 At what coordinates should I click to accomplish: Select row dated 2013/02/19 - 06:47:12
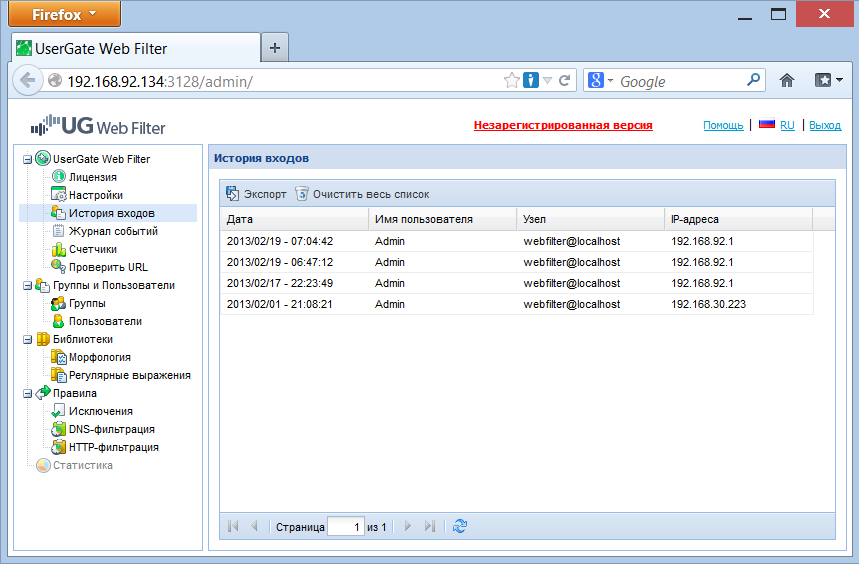pyautogui.click(x=517, y=262)
